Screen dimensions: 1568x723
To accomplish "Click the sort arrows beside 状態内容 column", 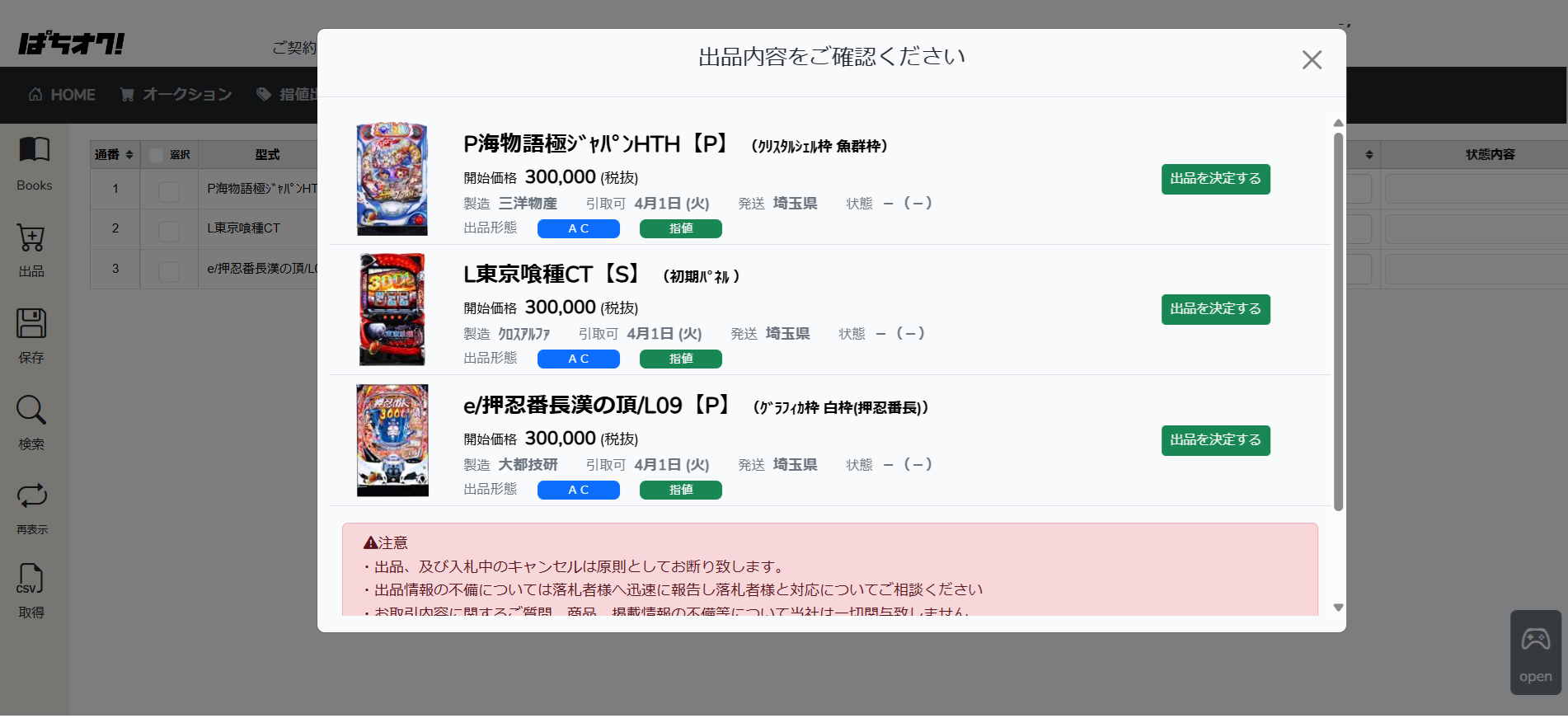I will point(1368,155).
